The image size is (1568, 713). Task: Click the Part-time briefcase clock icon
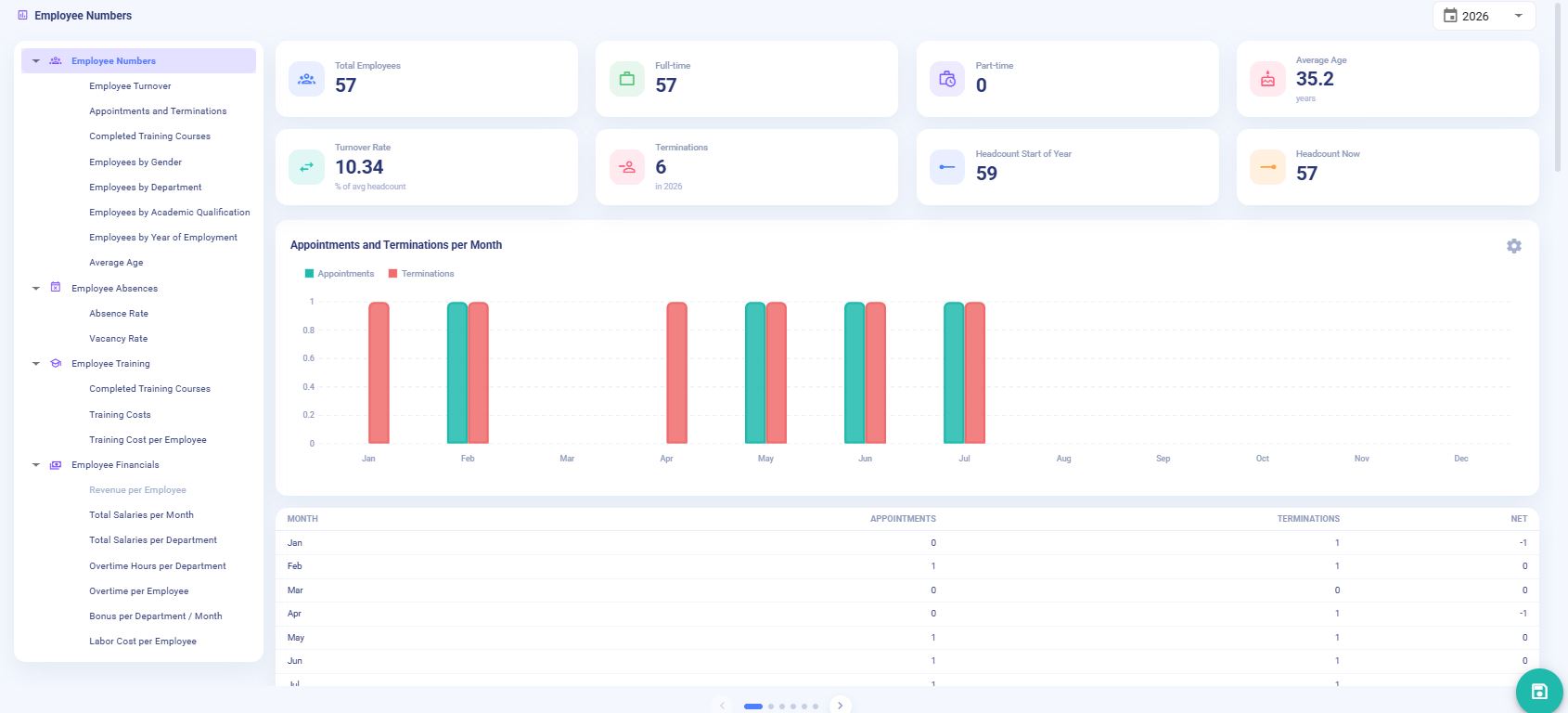pos(947,79)
